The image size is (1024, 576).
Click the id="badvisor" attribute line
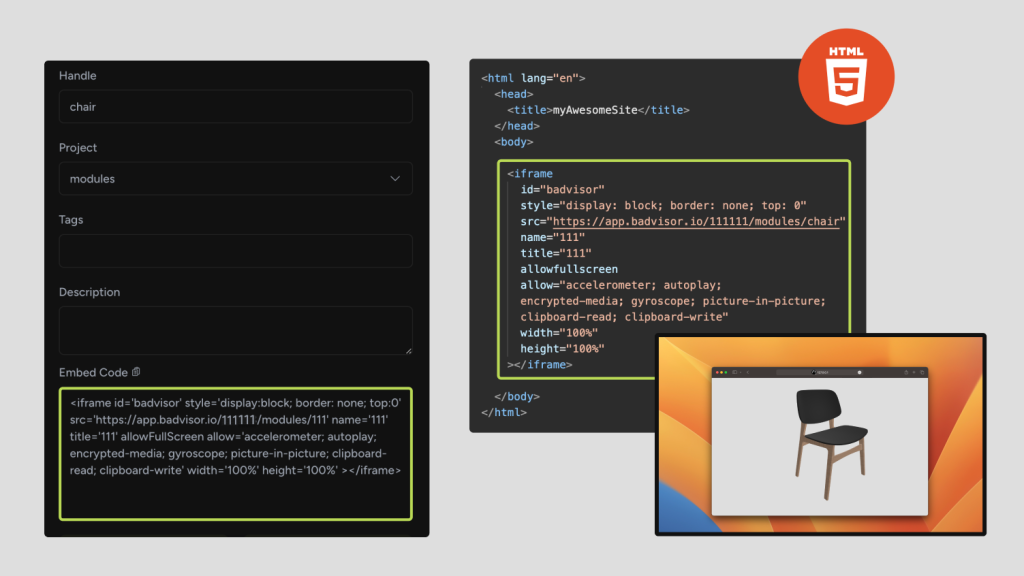tap(562, 189)
